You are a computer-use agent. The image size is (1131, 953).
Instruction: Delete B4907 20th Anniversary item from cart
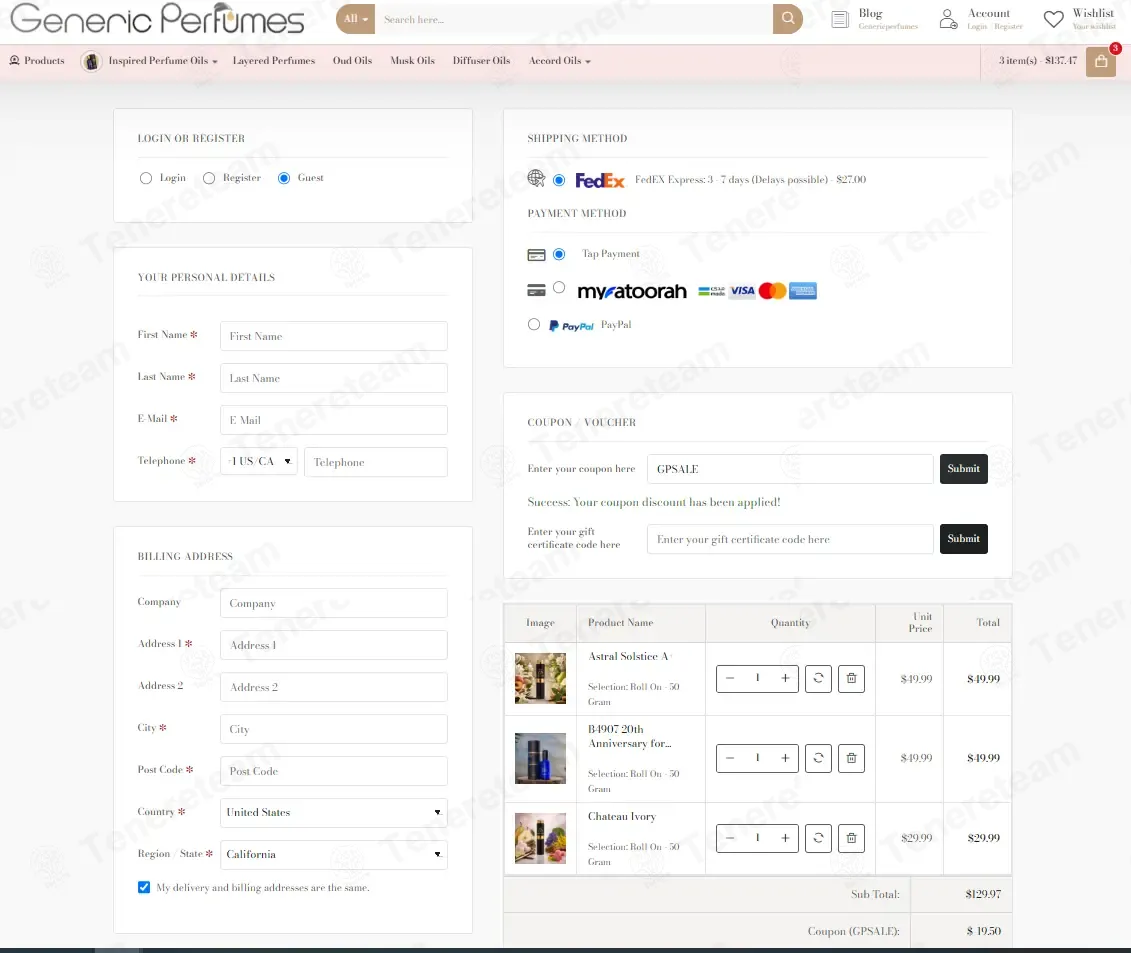coord(851,758)
